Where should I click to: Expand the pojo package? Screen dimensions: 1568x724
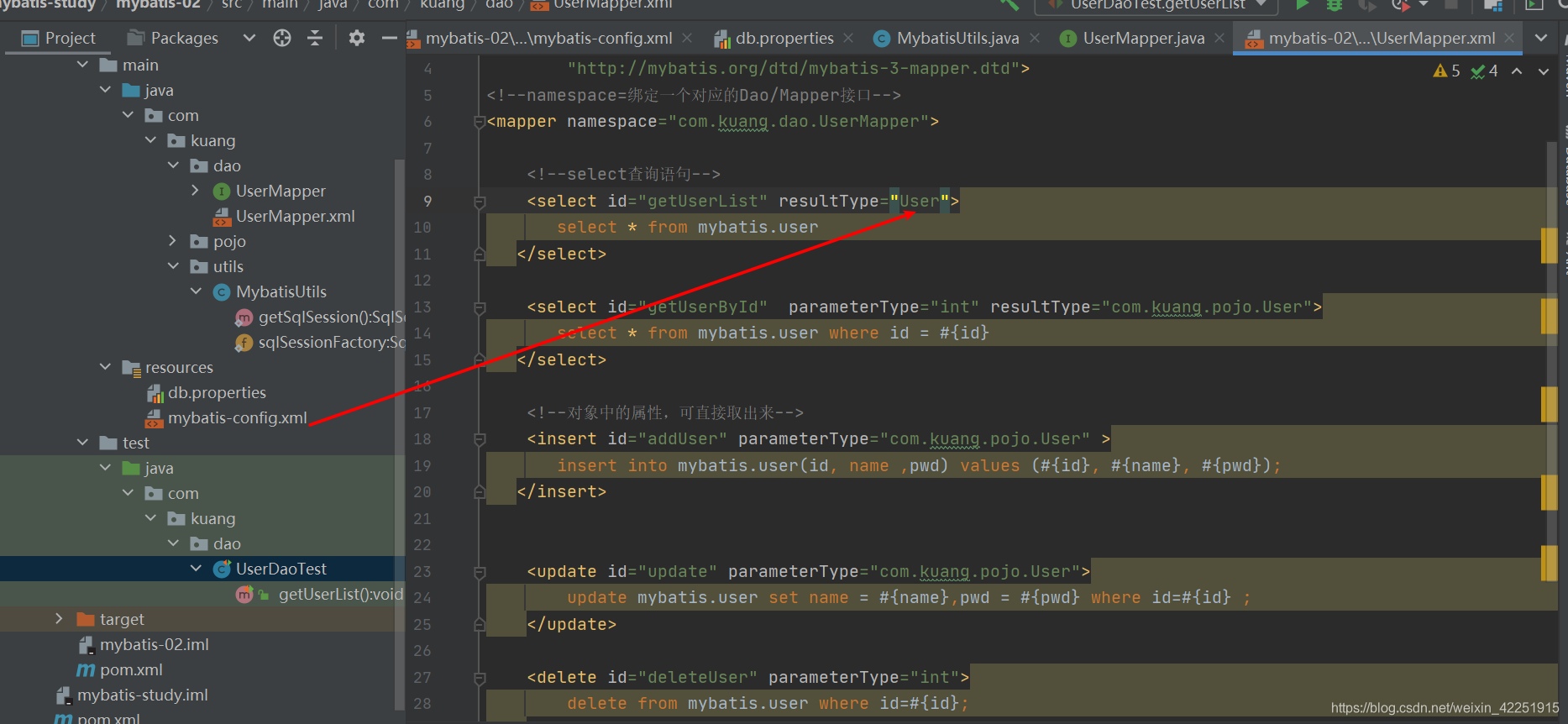point(173,241)
